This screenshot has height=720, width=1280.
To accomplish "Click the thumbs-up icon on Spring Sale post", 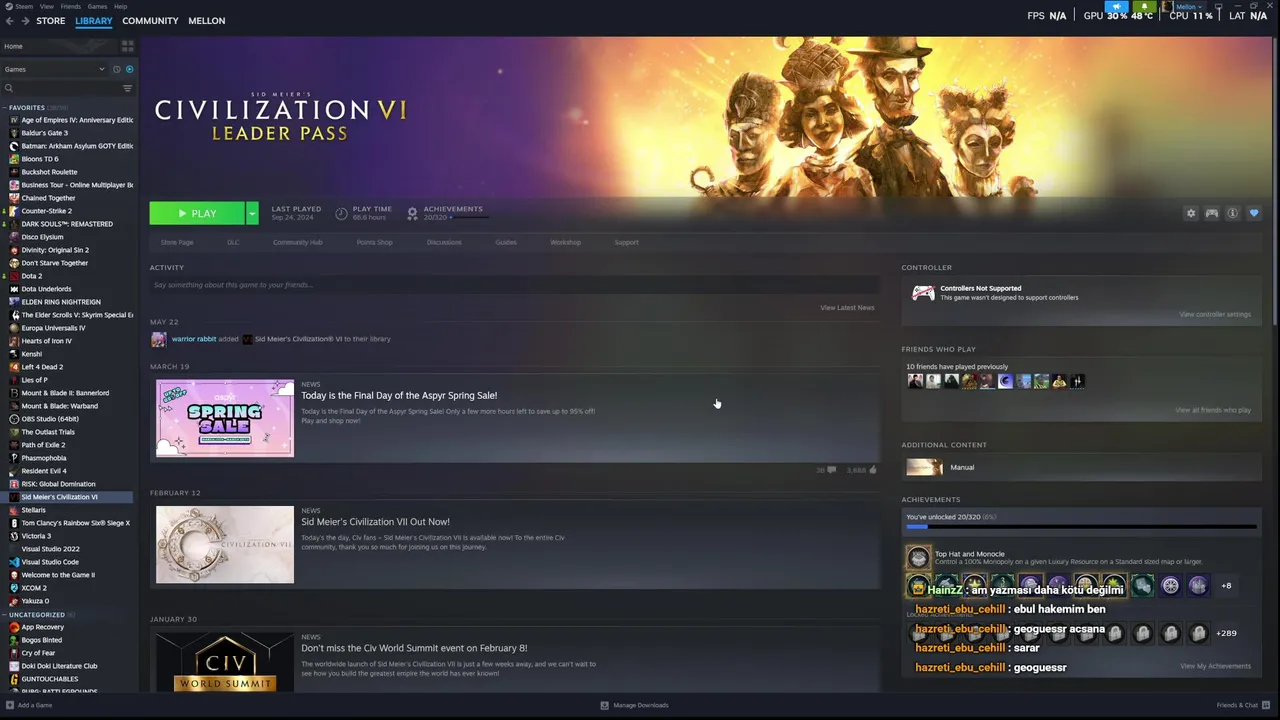I will click(873, 470).
